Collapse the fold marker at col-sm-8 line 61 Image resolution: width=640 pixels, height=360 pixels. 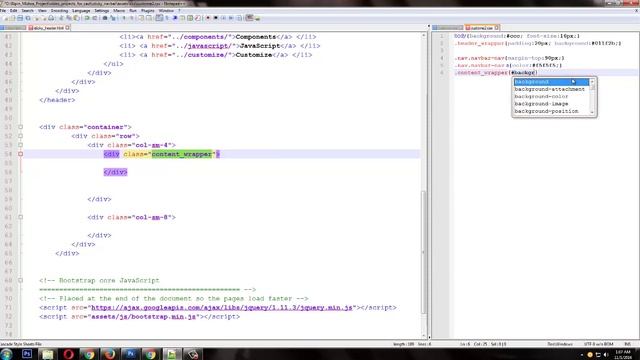pos(20,217)
